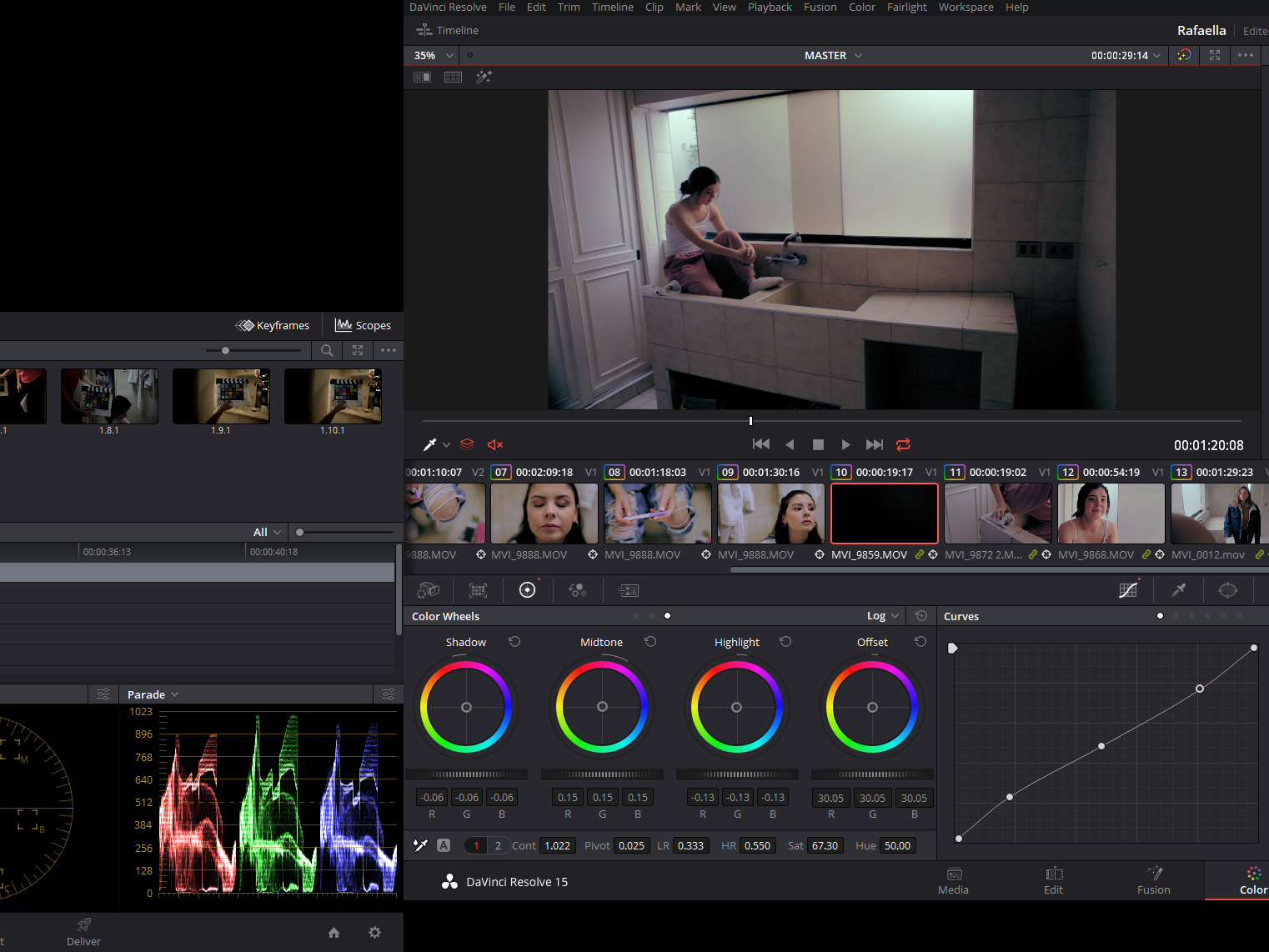Open the Playback menu
1269x952 pixels.
point(770,7)
